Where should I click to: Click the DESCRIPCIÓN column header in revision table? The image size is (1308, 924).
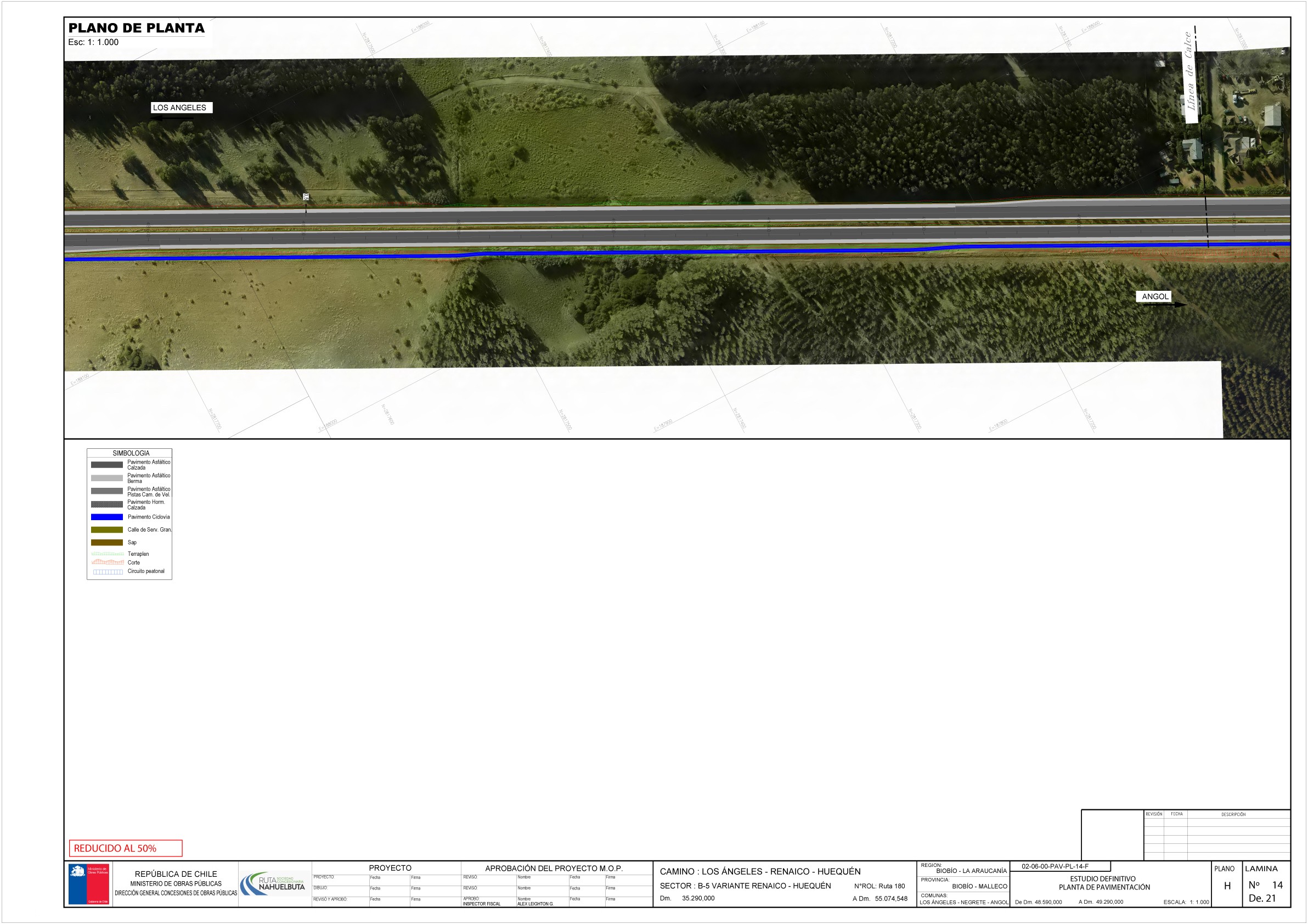(x=1233, y=815)
